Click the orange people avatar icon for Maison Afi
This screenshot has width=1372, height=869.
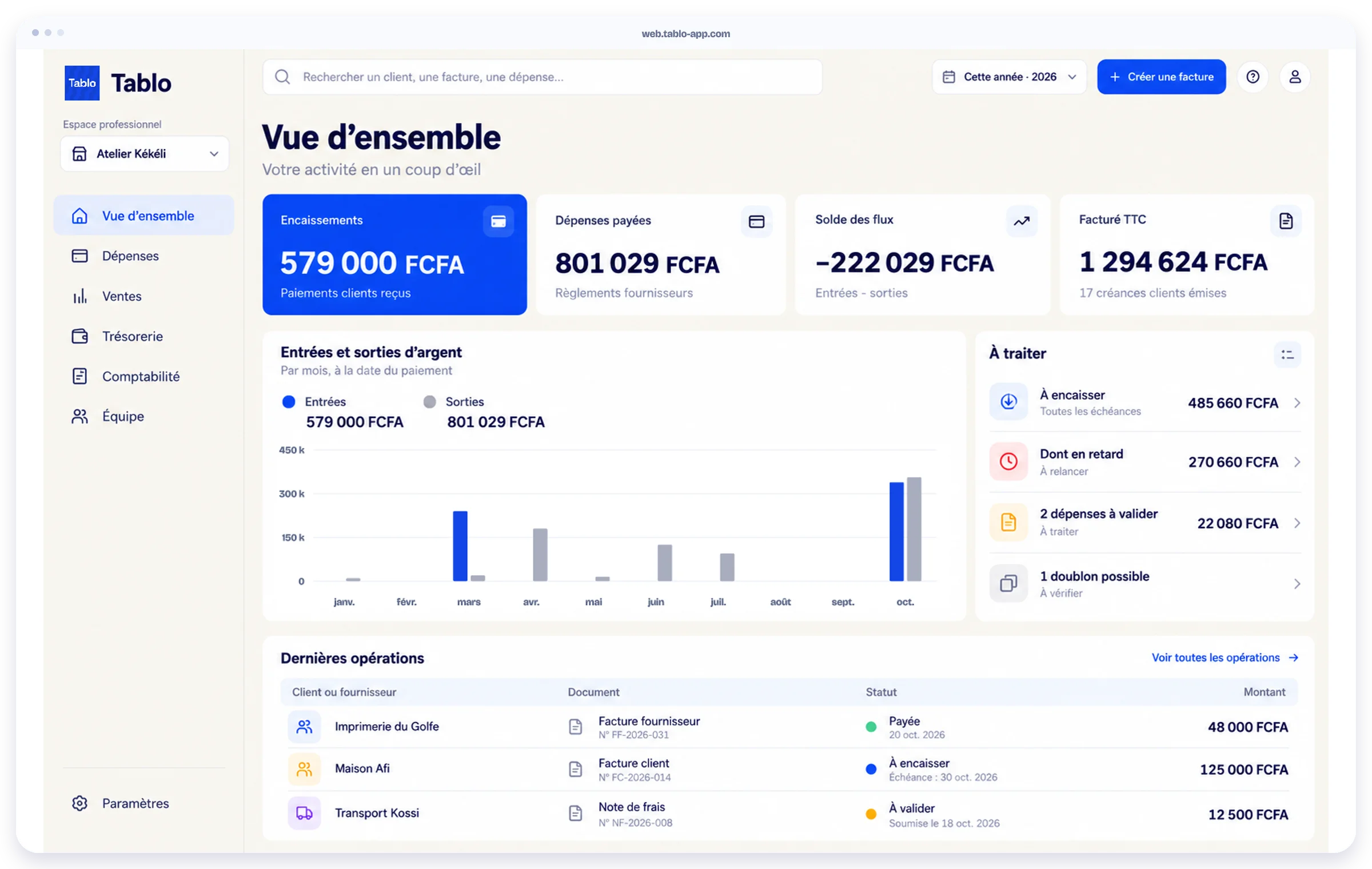pos(304,769)
